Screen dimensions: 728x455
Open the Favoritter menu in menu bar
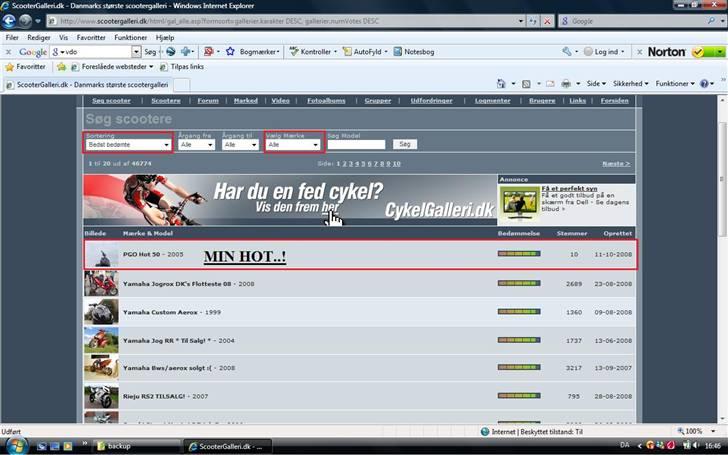(91, 38)
